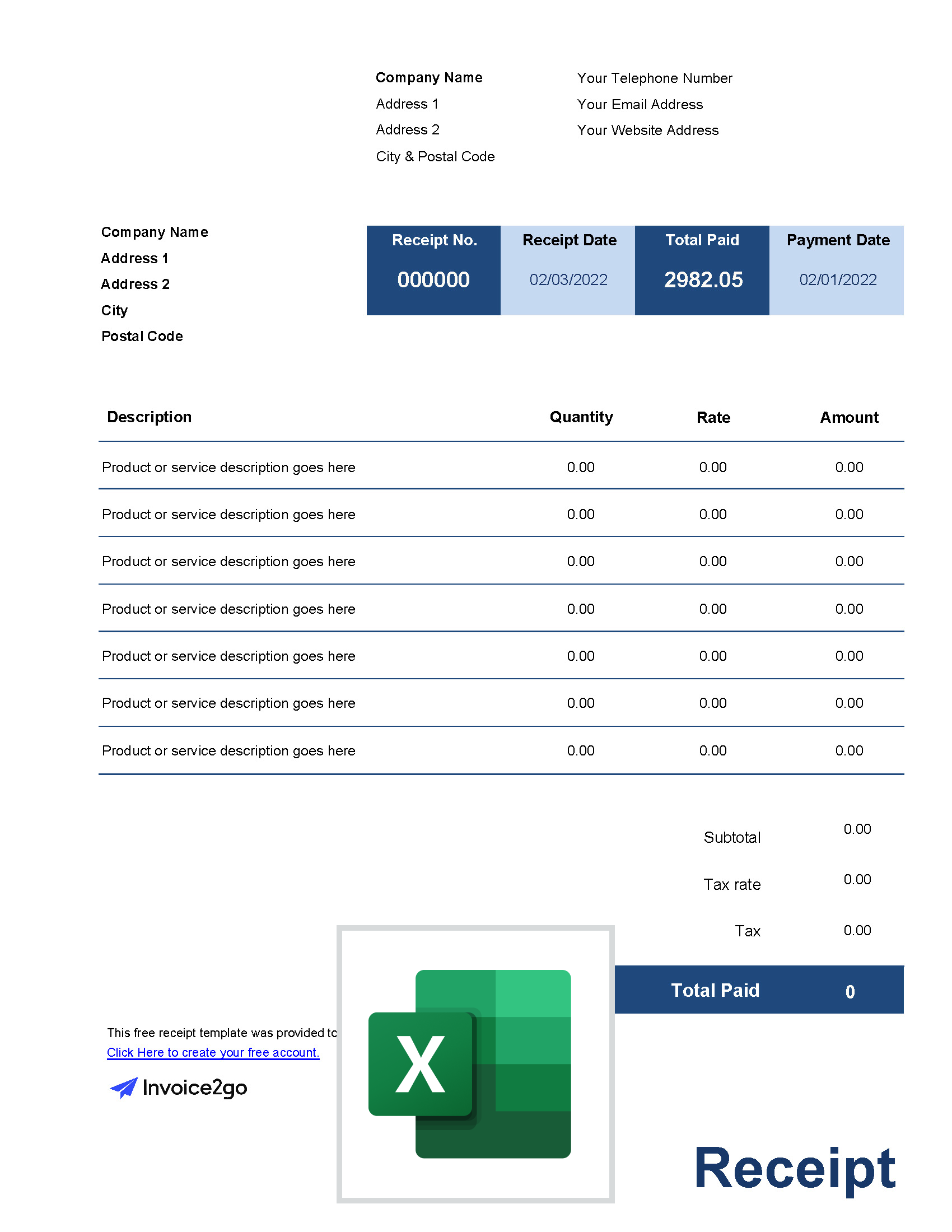This screenshot has height=1232, width=952.
Task: Click the green Excel logo icon
Action: (470, 1063)
